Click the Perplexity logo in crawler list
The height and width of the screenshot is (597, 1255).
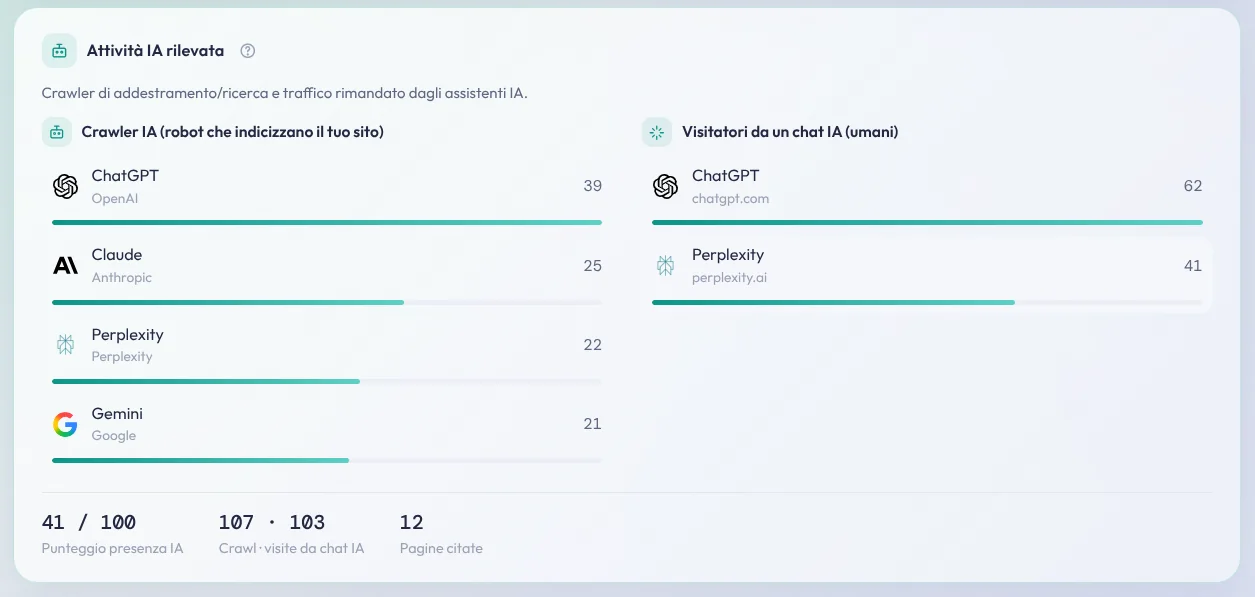[x=65, y=345]
